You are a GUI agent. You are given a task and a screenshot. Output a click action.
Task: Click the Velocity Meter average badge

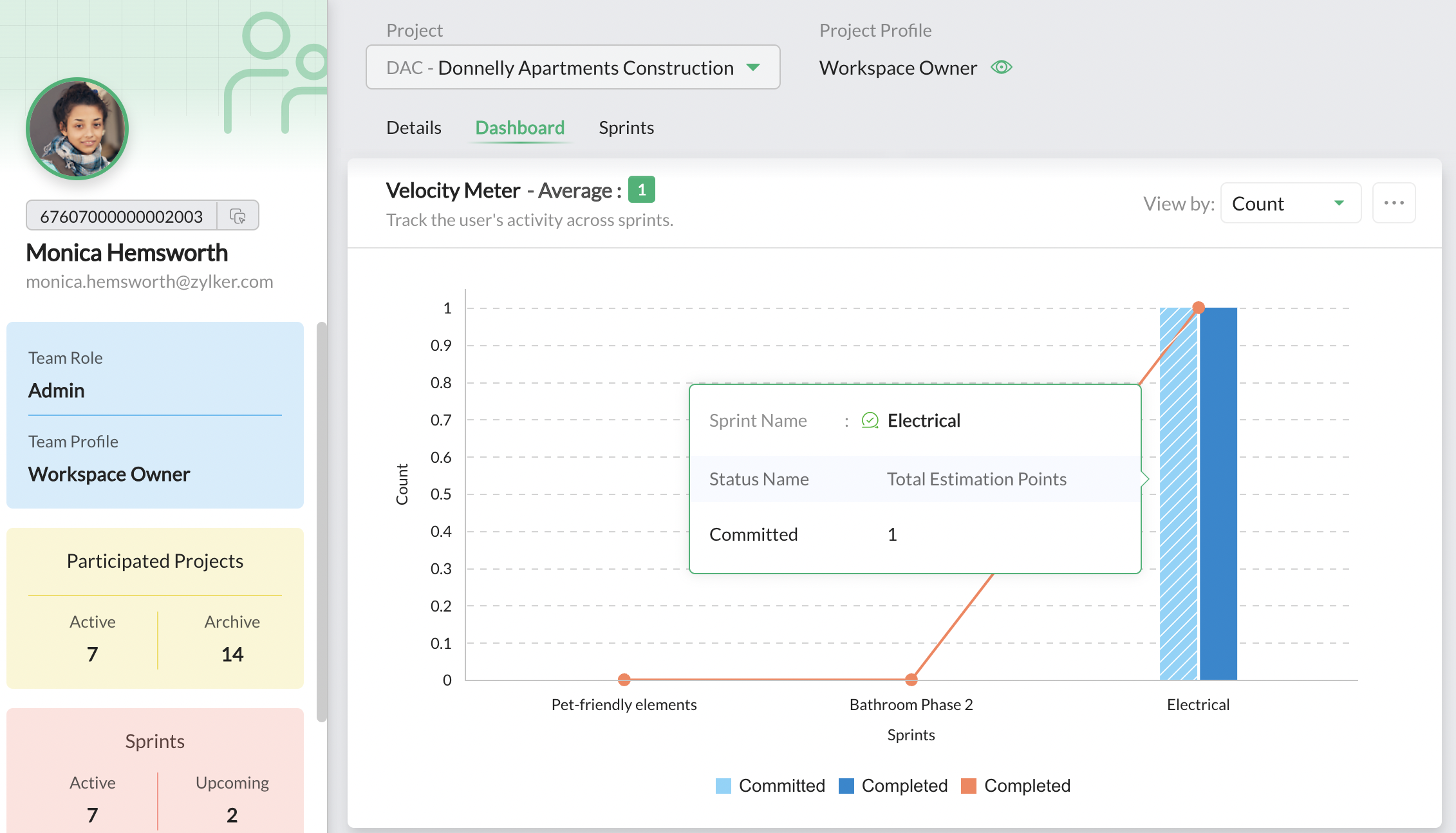(641, 190)
